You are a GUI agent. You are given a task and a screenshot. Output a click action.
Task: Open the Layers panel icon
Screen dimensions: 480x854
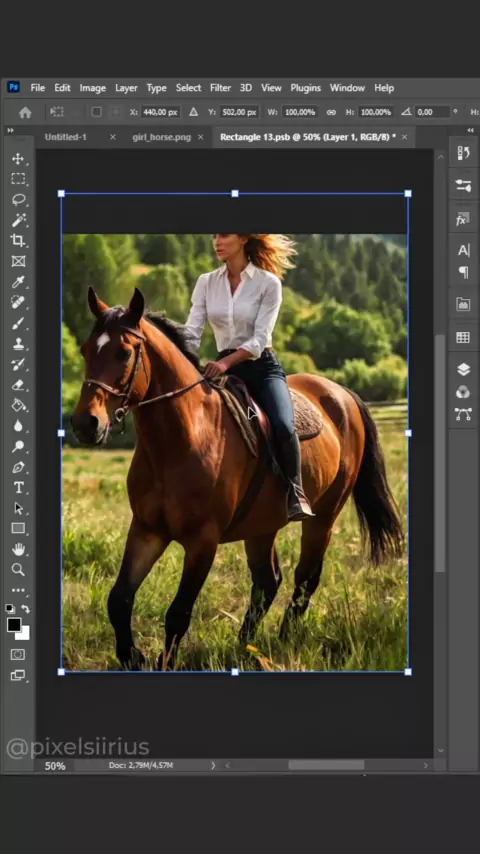point(463,370)
